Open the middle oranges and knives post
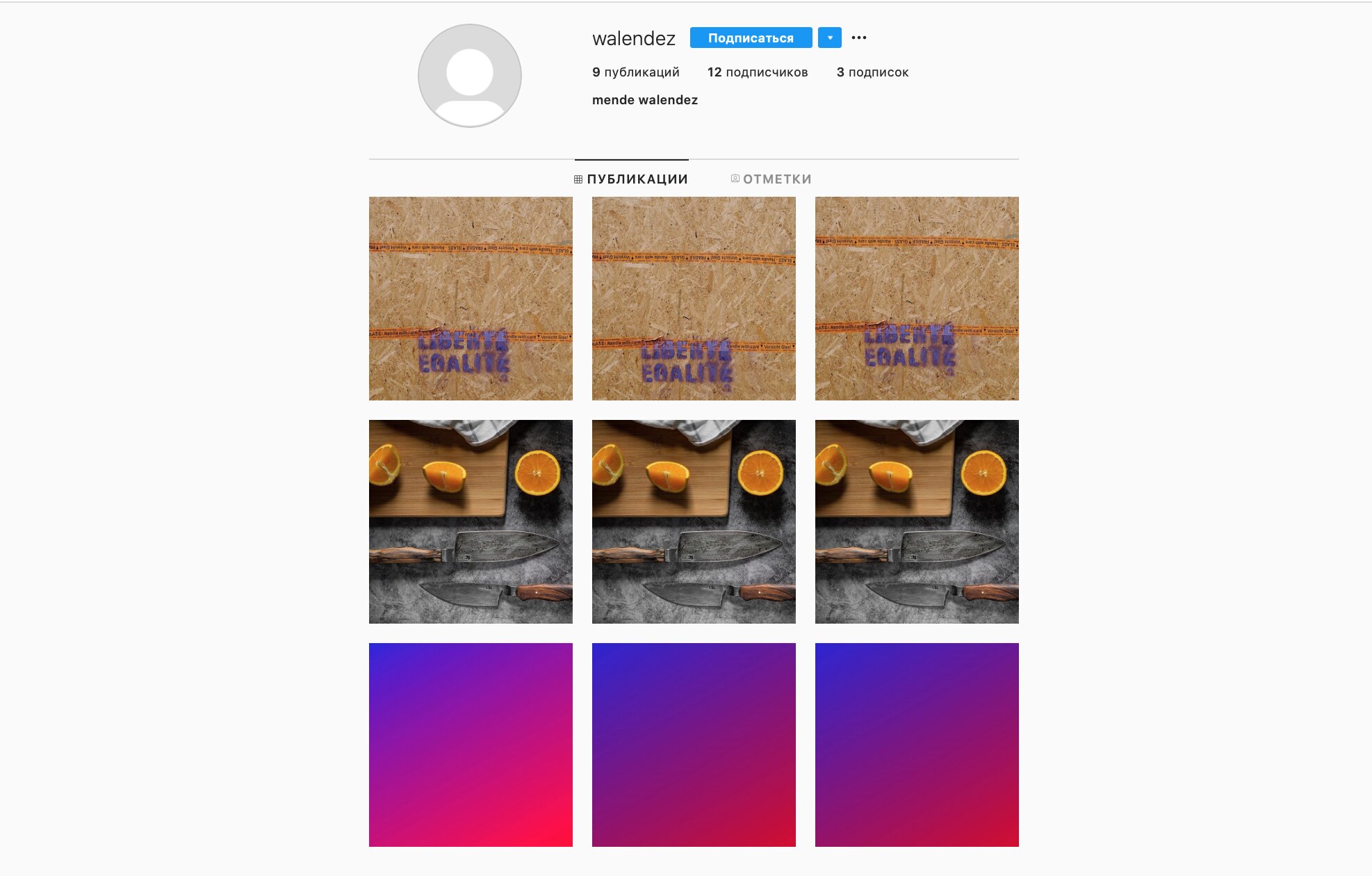This screenshot has height=876, width=1372. click(694, 521)
